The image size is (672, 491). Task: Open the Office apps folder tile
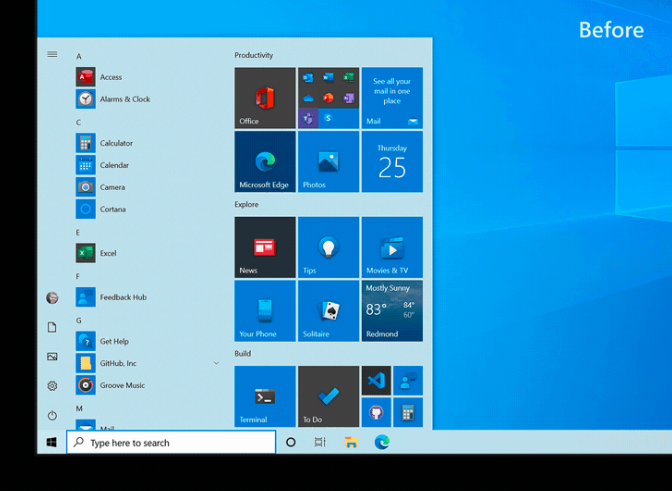tap(328, 98)
